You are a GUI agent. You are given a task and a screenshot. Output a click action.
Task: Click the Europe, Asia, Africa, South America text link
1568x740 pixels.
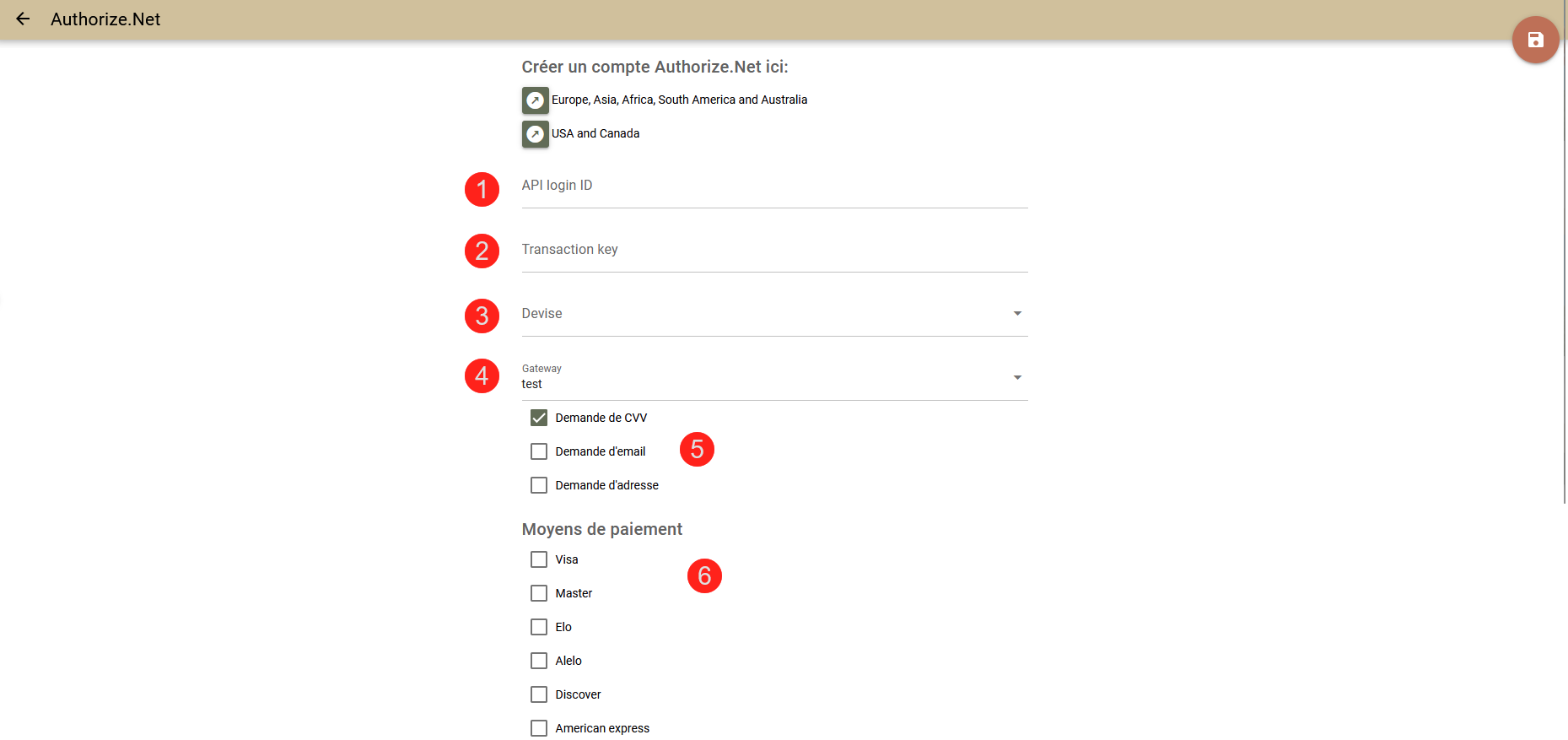[x=679, y=100]
